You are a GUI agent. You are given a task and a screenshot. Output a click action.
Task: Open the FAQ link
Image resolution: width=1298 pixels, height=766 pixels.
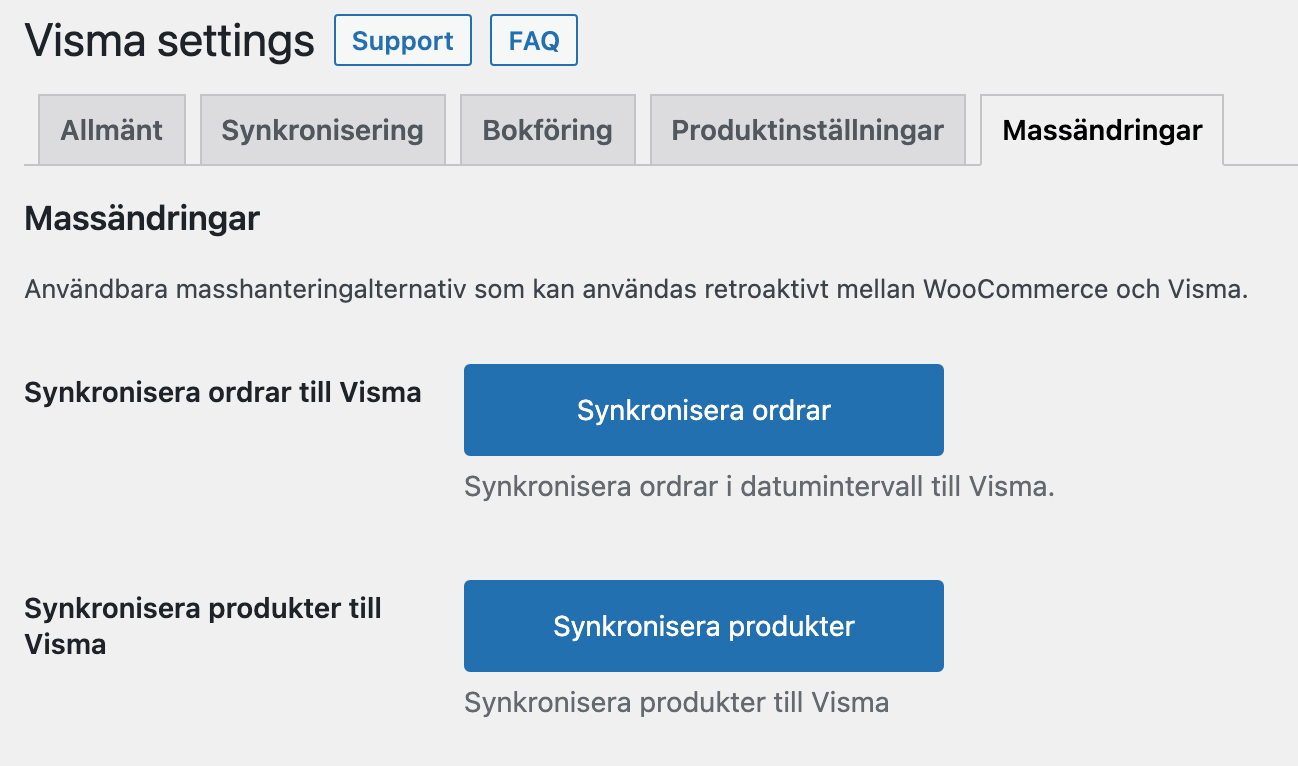point(533,41)
